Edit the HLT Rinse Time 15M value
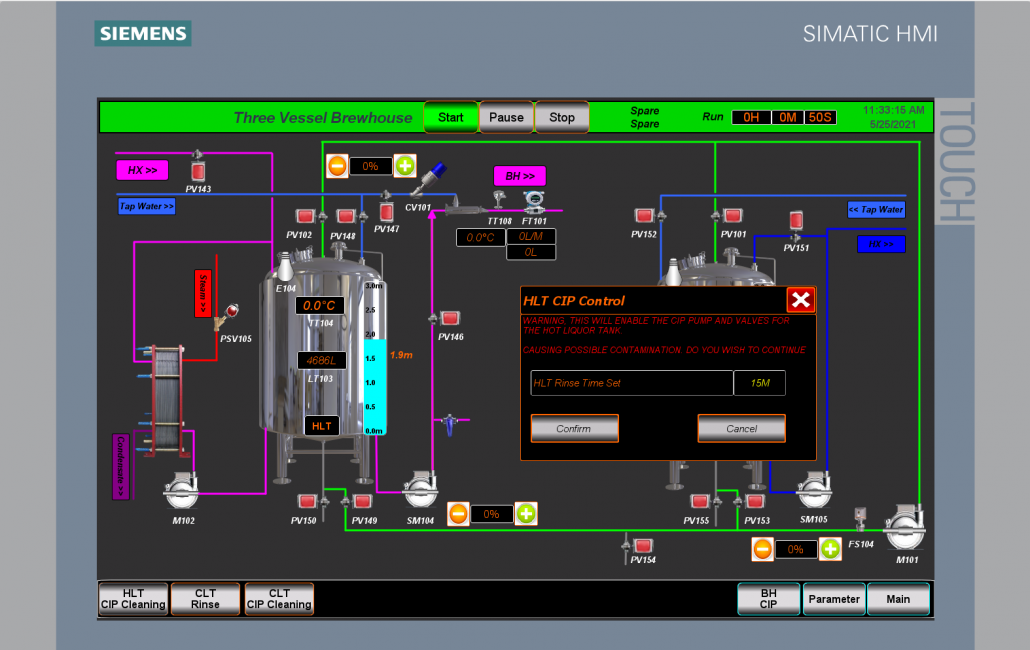The image size is (1030, 650). [x=759, y=383]
